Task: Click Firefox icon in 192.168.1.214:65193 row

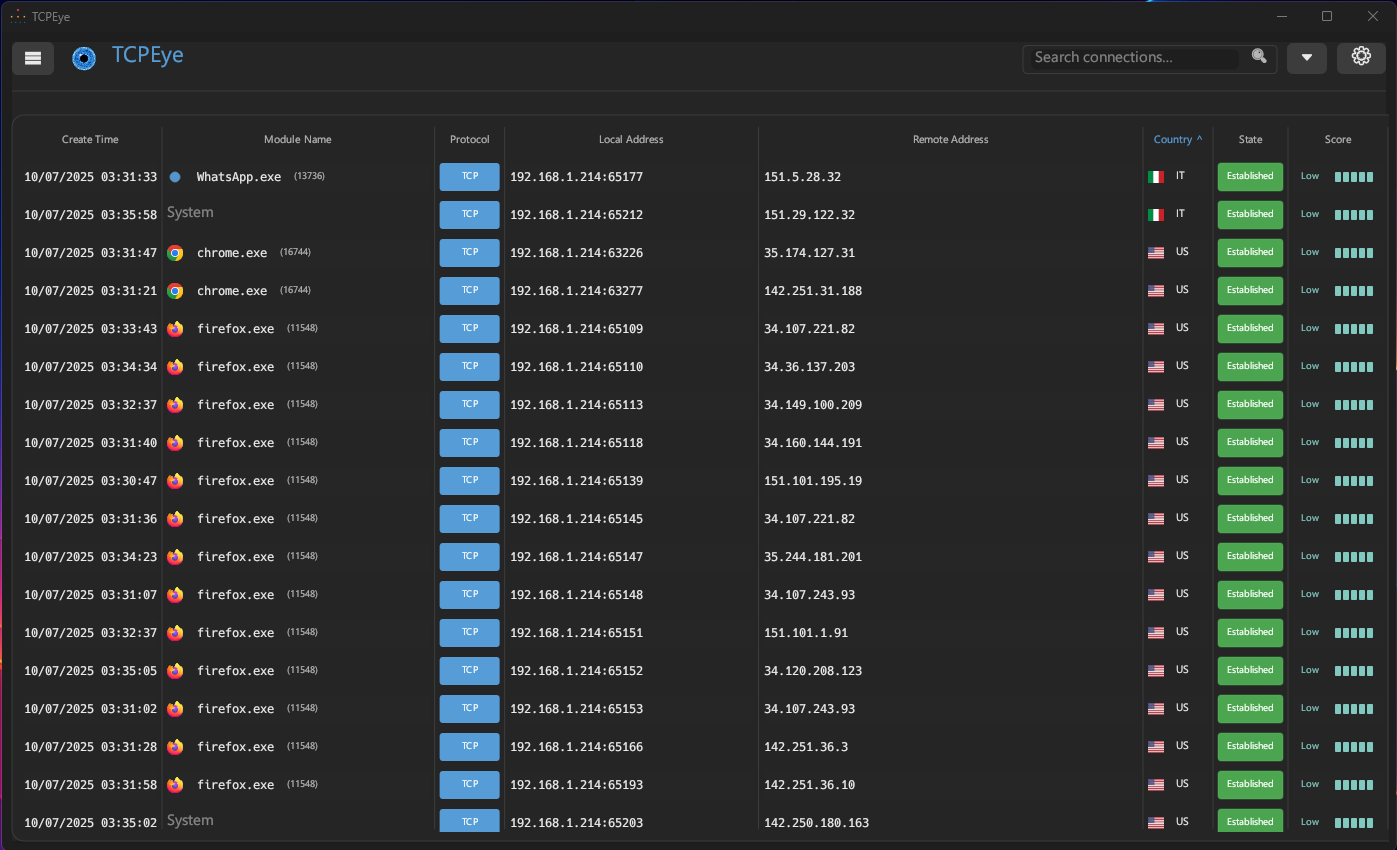Action: (175, 785)
